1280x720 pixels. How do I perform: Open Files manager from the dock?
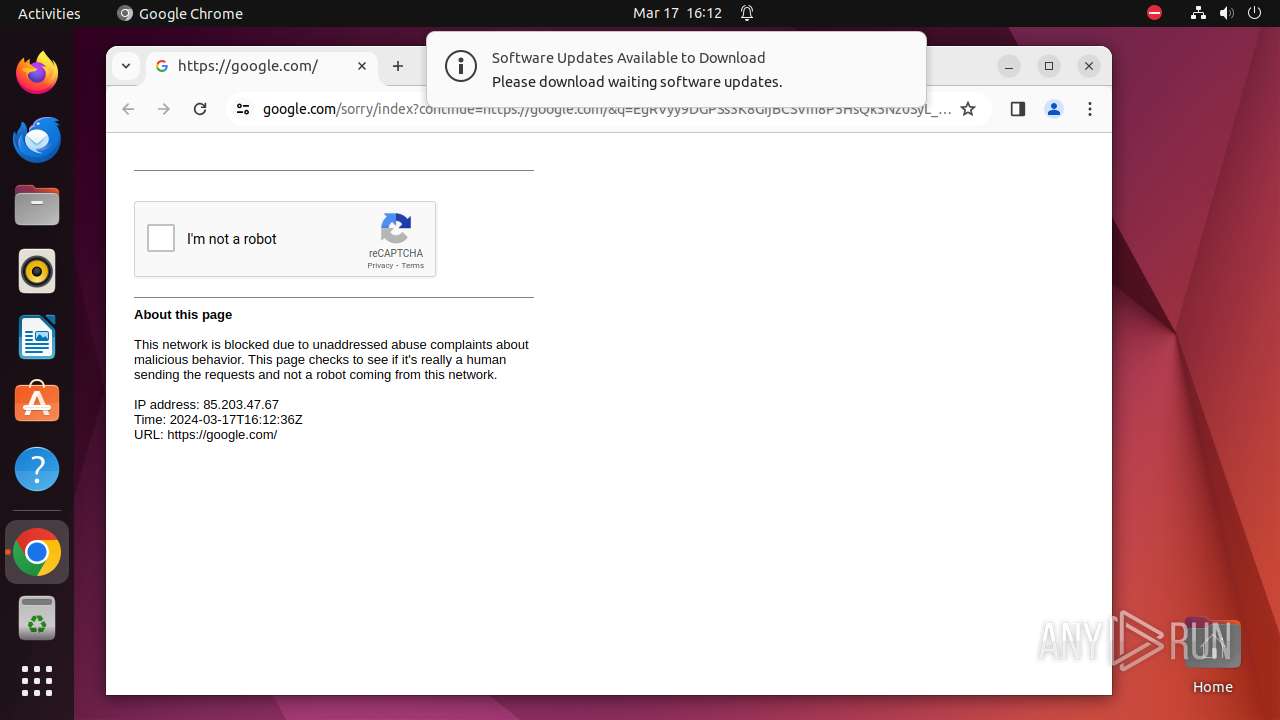[x=37, y=206]
